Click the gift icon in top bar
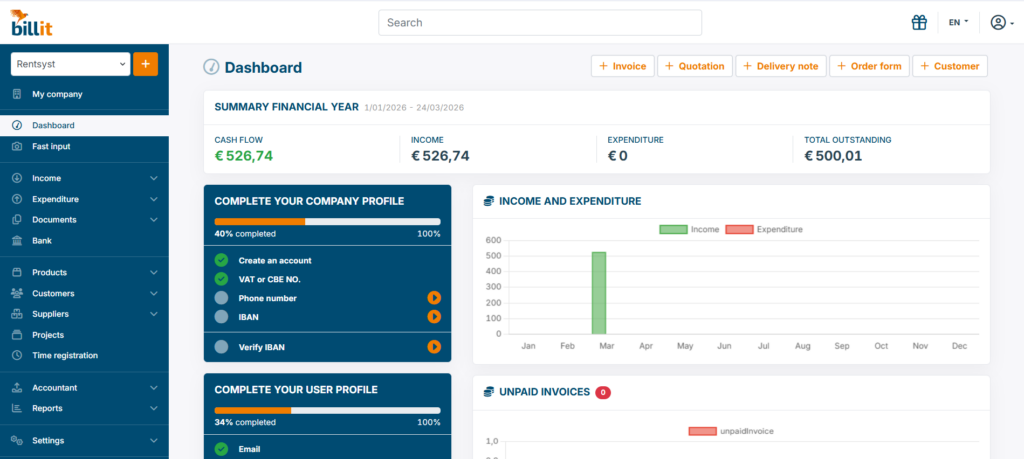Screen dimensions: 1024x459 (x=919, y=22)
